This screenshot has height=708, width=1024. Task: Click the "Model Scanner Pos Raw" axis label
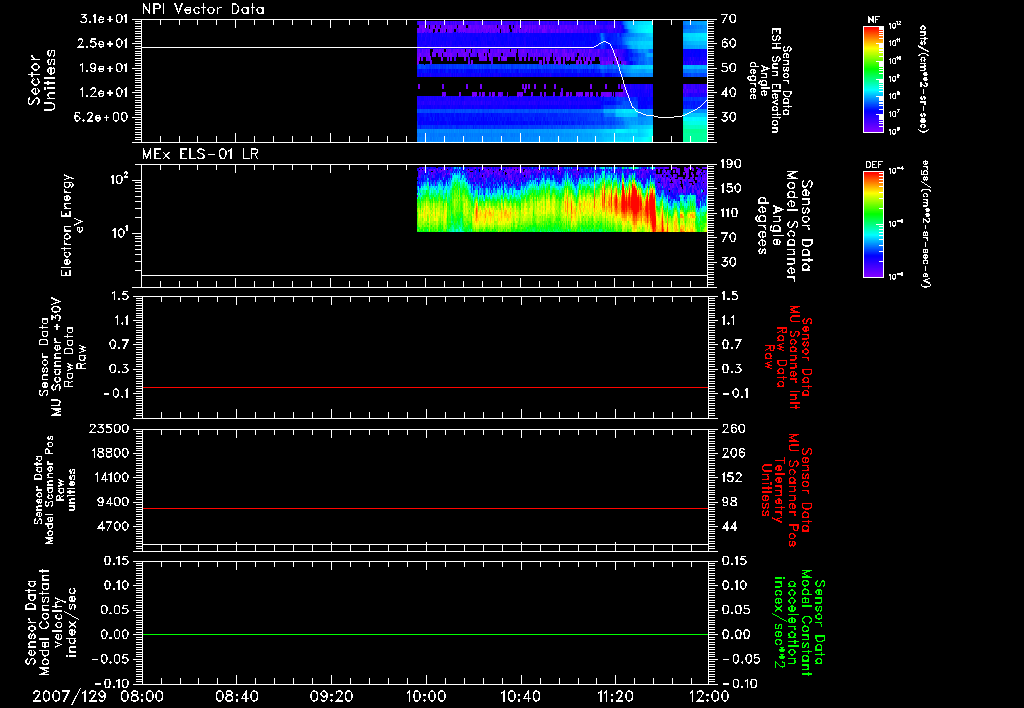55,490
